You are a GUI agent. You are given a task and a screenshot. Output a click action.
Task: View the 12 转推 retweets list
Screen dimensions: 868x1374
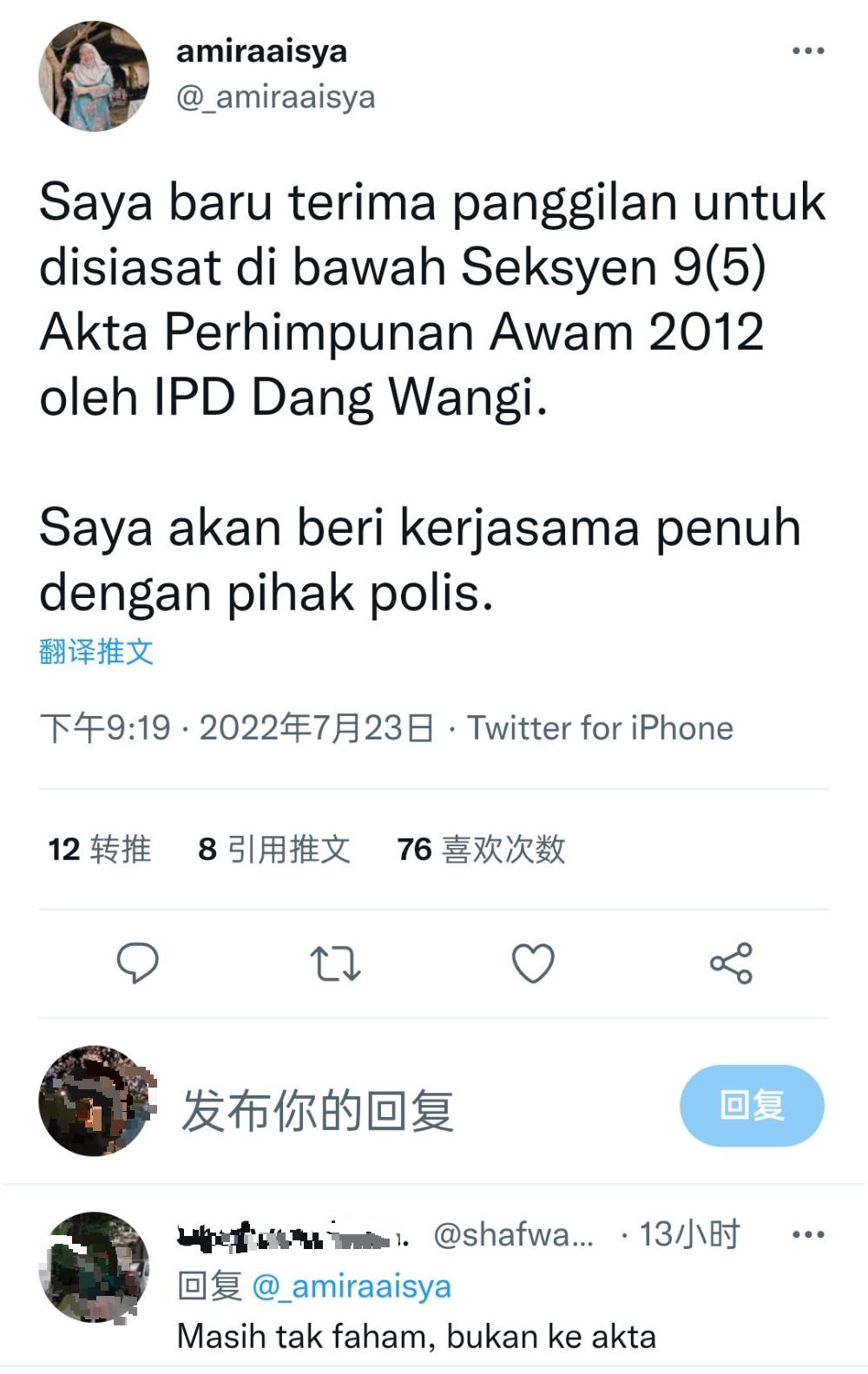[x=100, y=849]
